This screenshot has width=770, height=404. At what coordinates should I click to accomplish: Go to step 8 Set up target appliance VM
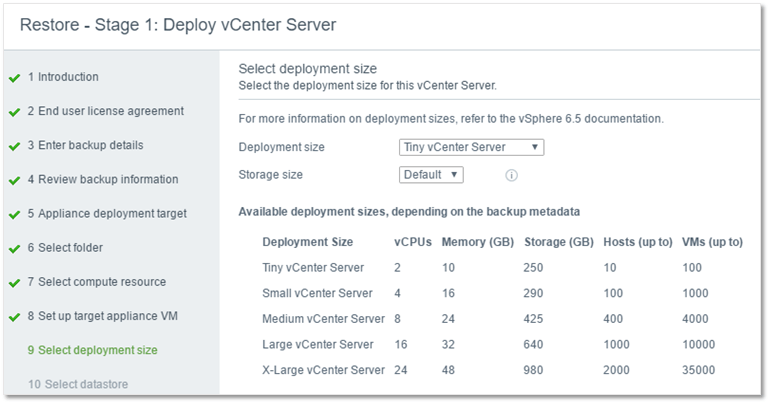103,316
